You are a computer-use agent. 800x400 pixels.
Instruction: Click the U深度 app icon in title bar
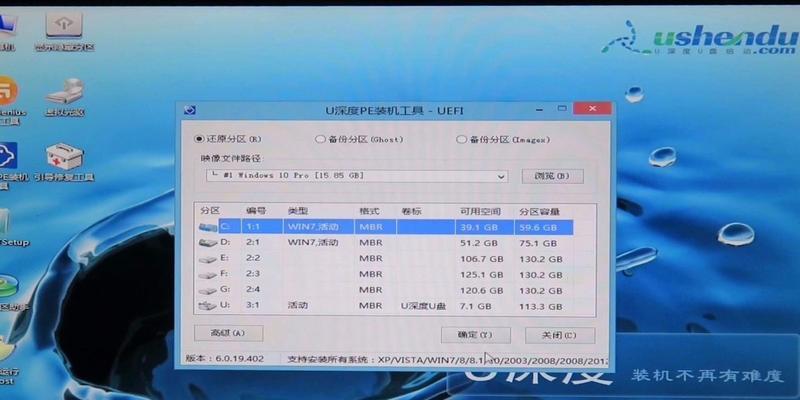189,110
